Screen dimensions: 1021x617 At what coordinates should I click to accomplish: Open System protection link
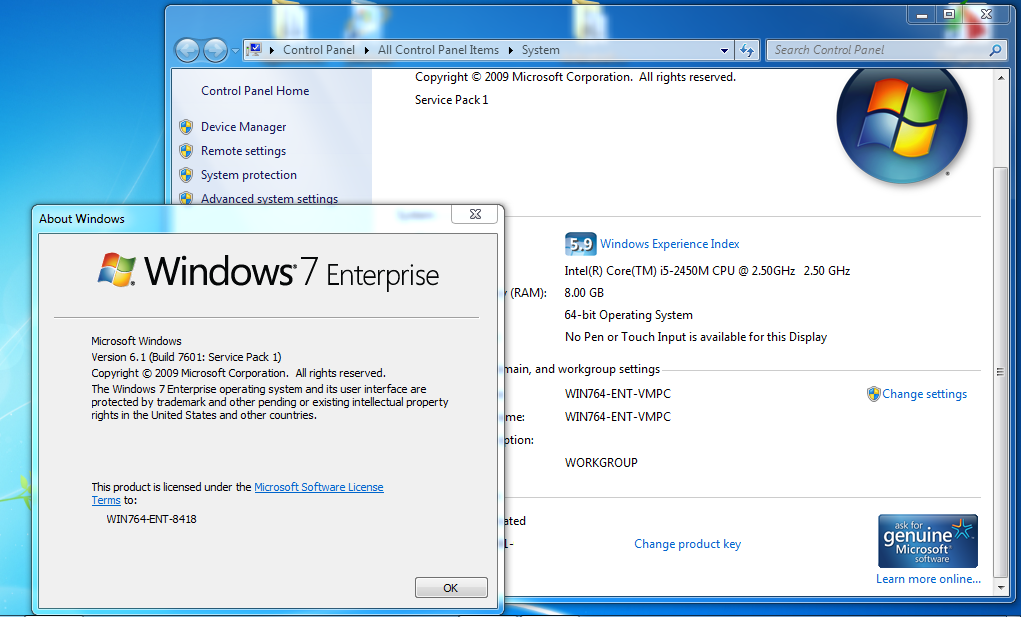pos(249,175)
